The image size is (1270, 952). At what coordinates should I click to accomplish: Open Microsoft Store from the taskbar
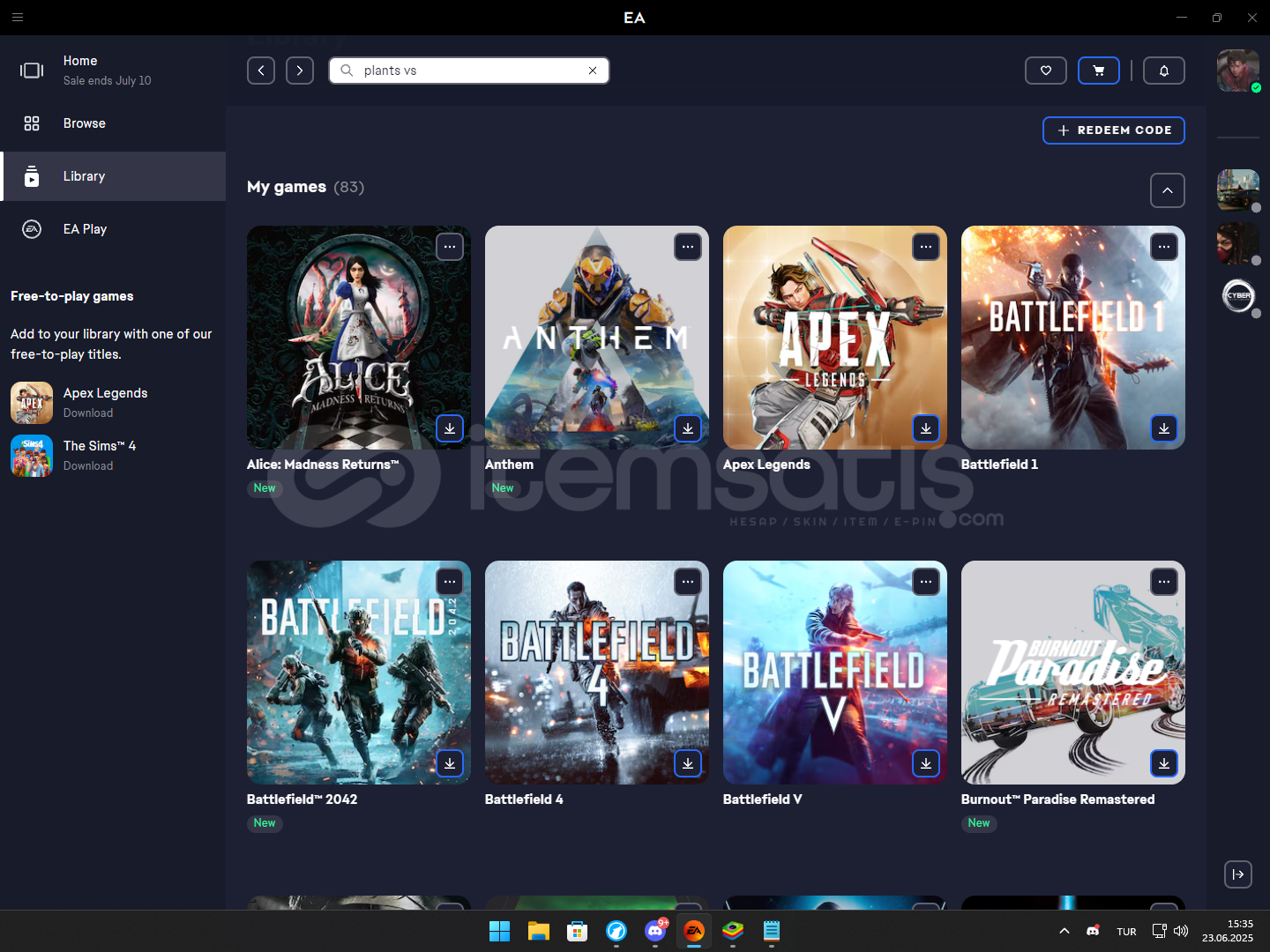point(578,931)
